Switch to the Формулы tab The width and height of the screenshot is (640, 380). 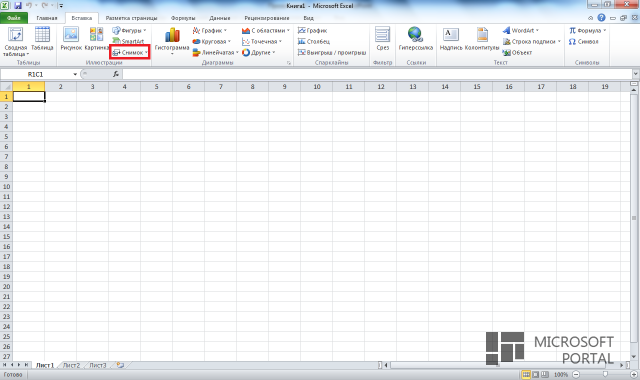click(x=183, y=18)
